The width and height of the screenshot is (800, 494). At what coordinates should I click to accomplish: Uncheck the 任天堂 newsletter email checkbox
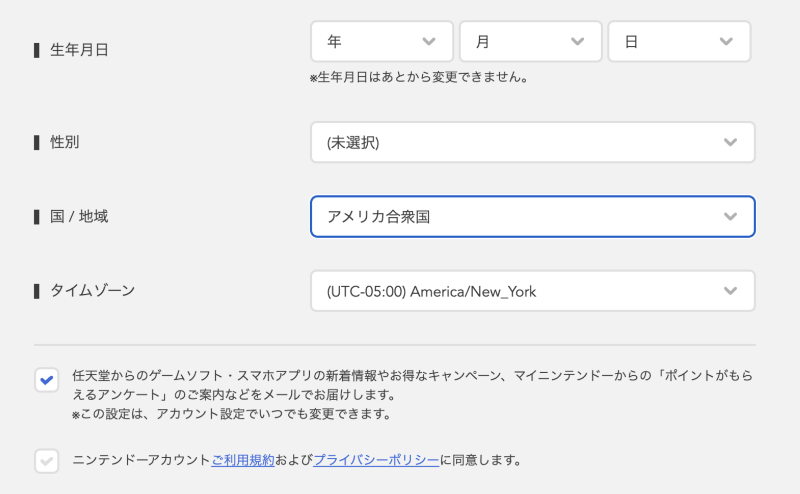pos(46,380)
